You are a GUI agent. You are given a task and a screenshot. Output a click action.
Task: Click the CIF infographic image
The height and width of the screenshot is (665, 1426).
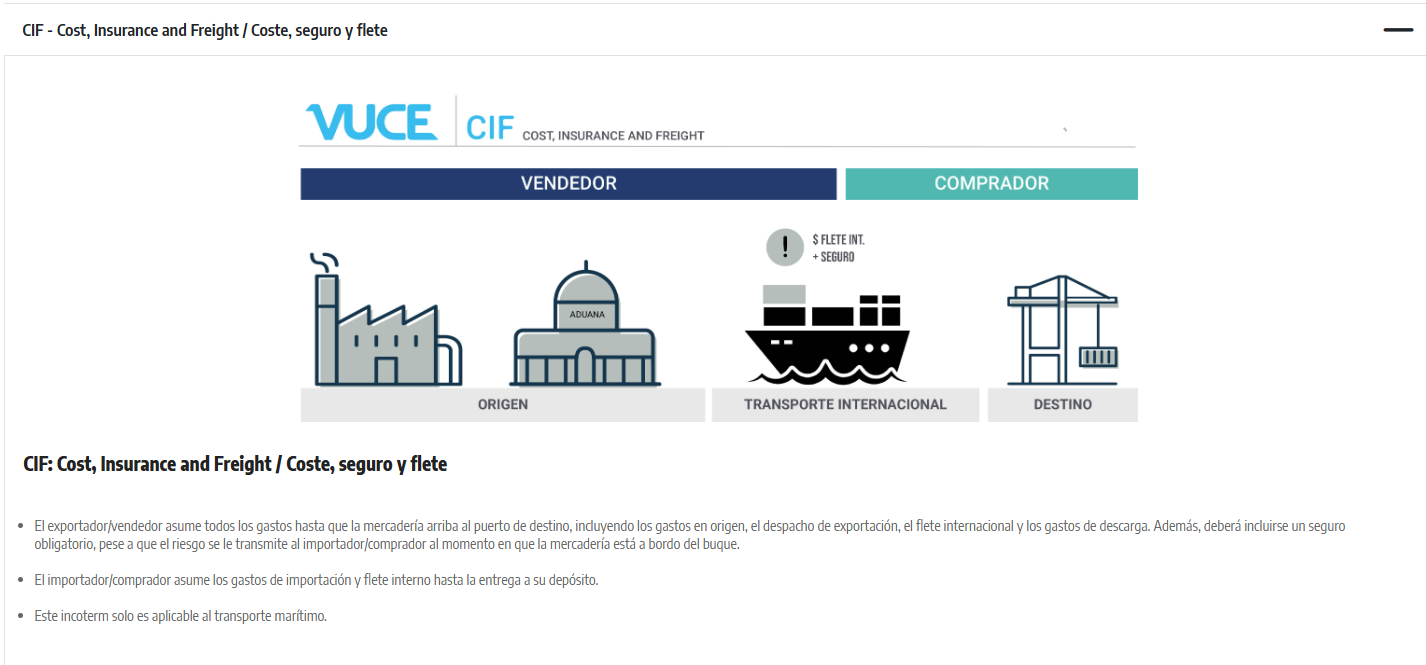719,258
